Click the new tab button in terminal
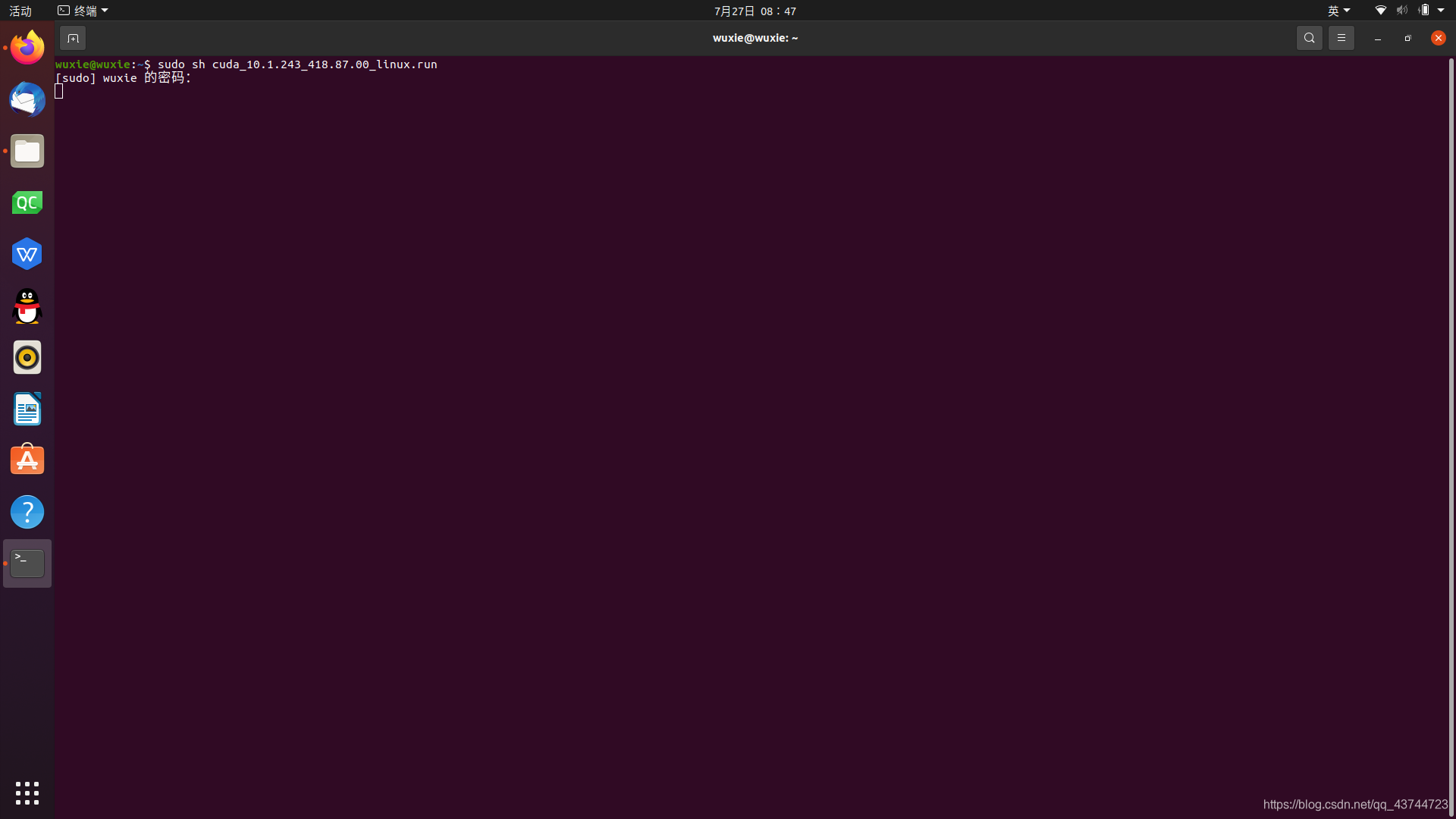The width and height of the screenshot is (1456, 819). click(x=73, y=37)
